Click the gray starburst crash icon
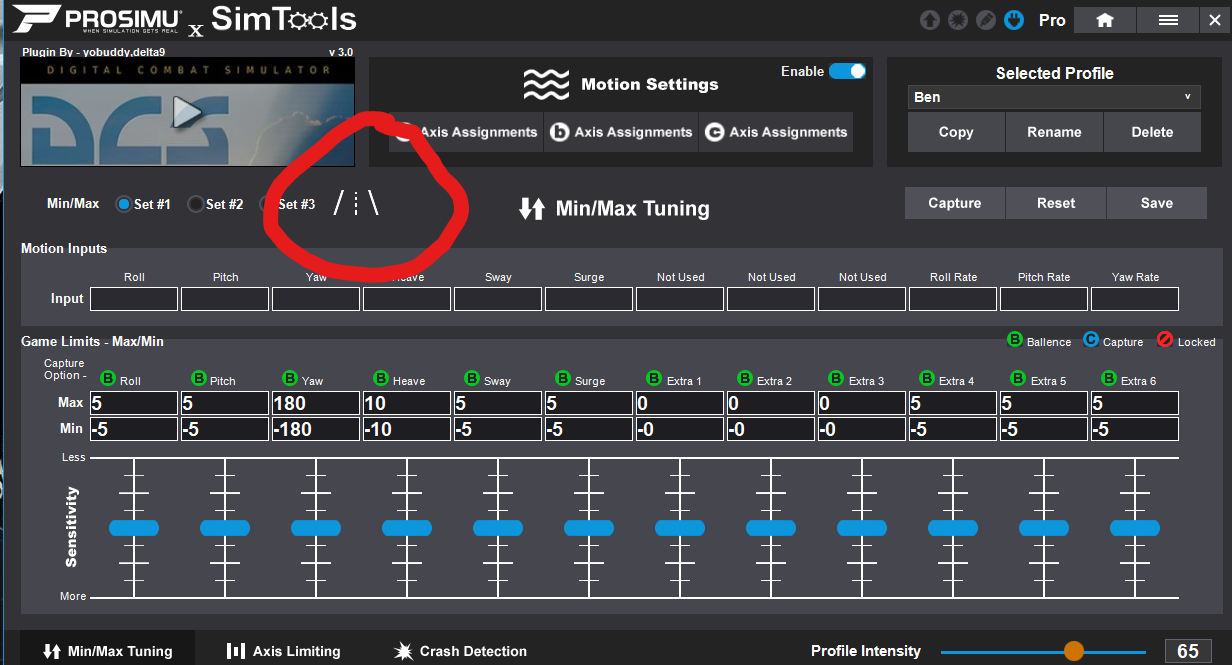This screenshot has width=1232, height=665. click(958, 20)
